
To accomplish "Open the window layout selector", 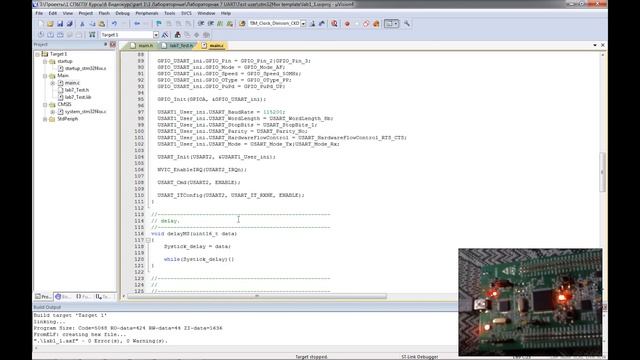I will click(391, 24).
